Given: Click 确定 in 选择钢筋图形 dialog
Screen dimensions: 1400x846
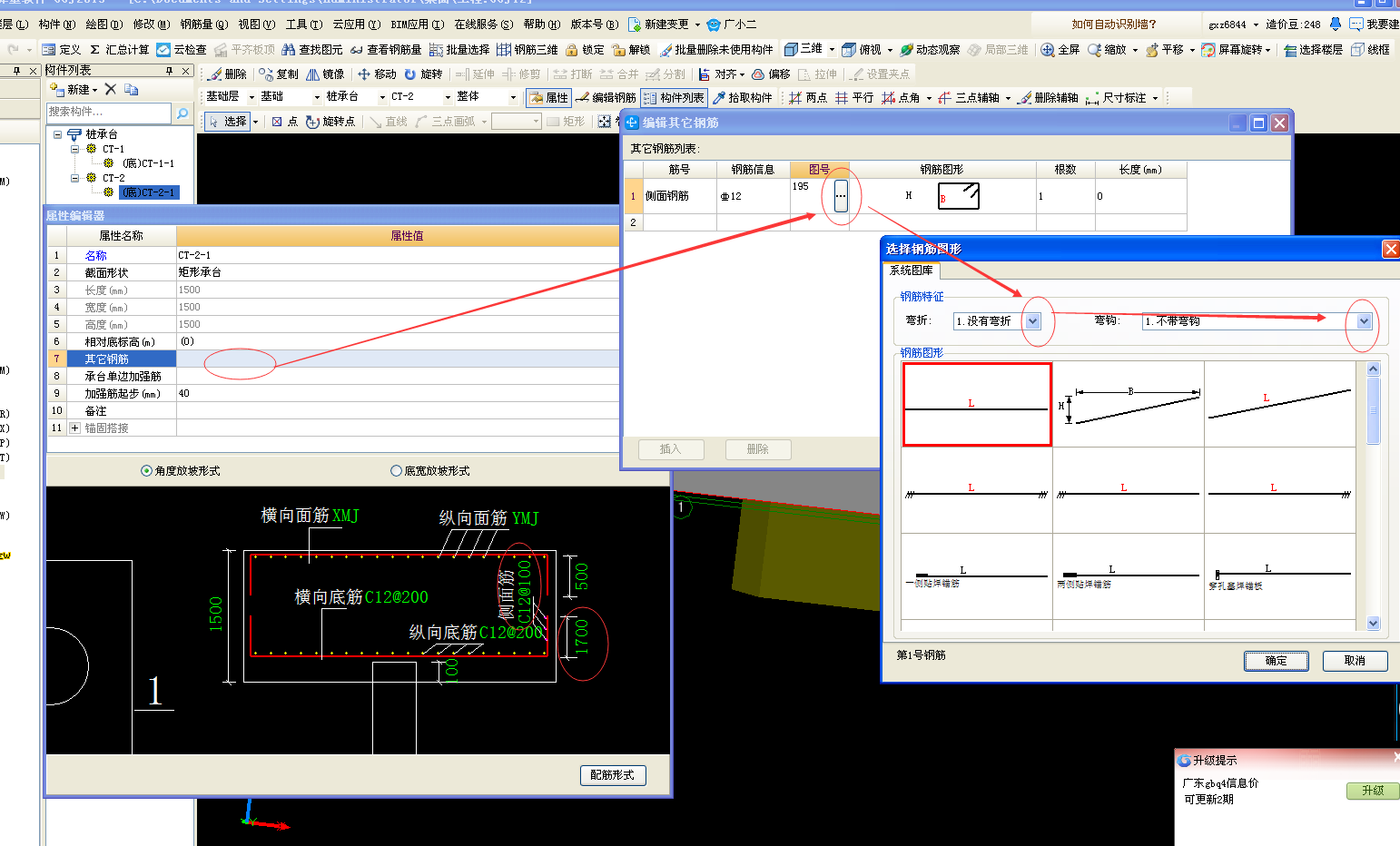Looking at the screenshot, I should click(x=1276, y=661).
